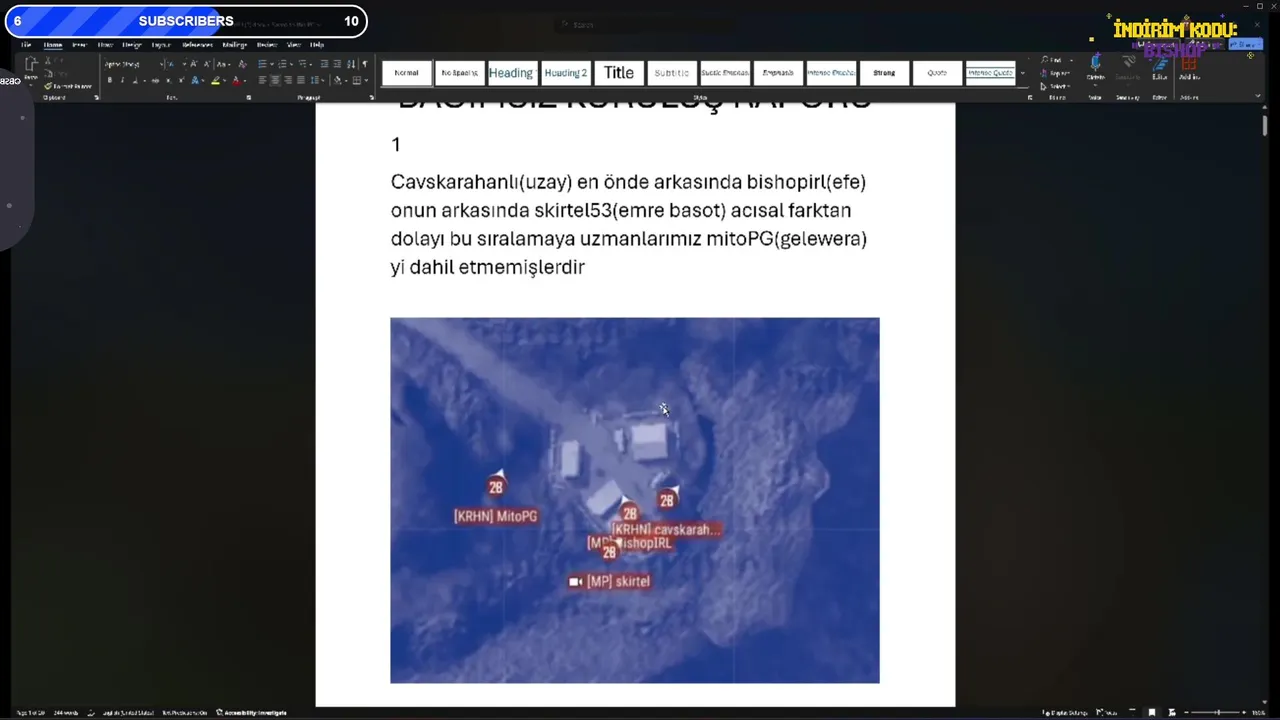Apply the Title style
Screen dimensions: 1280x720
click(x=618, y=73)
